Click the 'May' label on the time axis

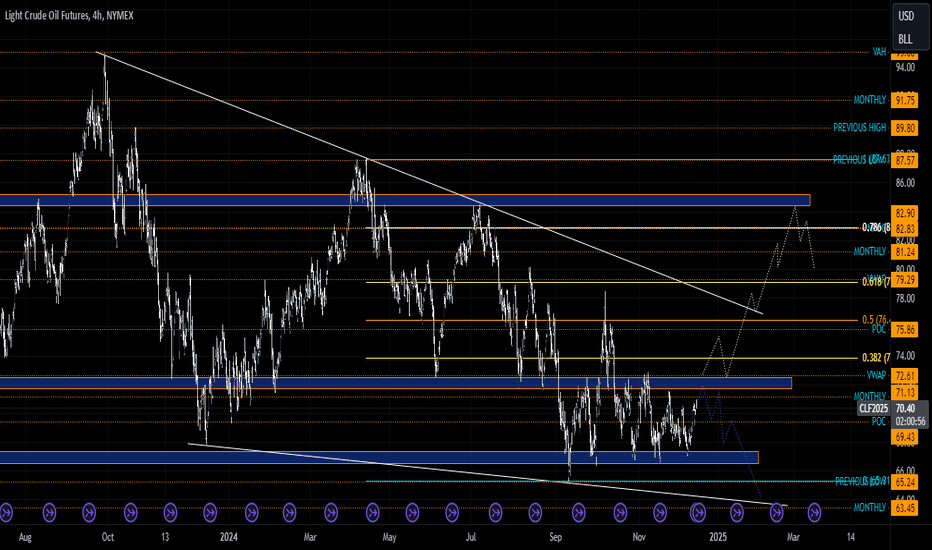[x=389, y=538]
